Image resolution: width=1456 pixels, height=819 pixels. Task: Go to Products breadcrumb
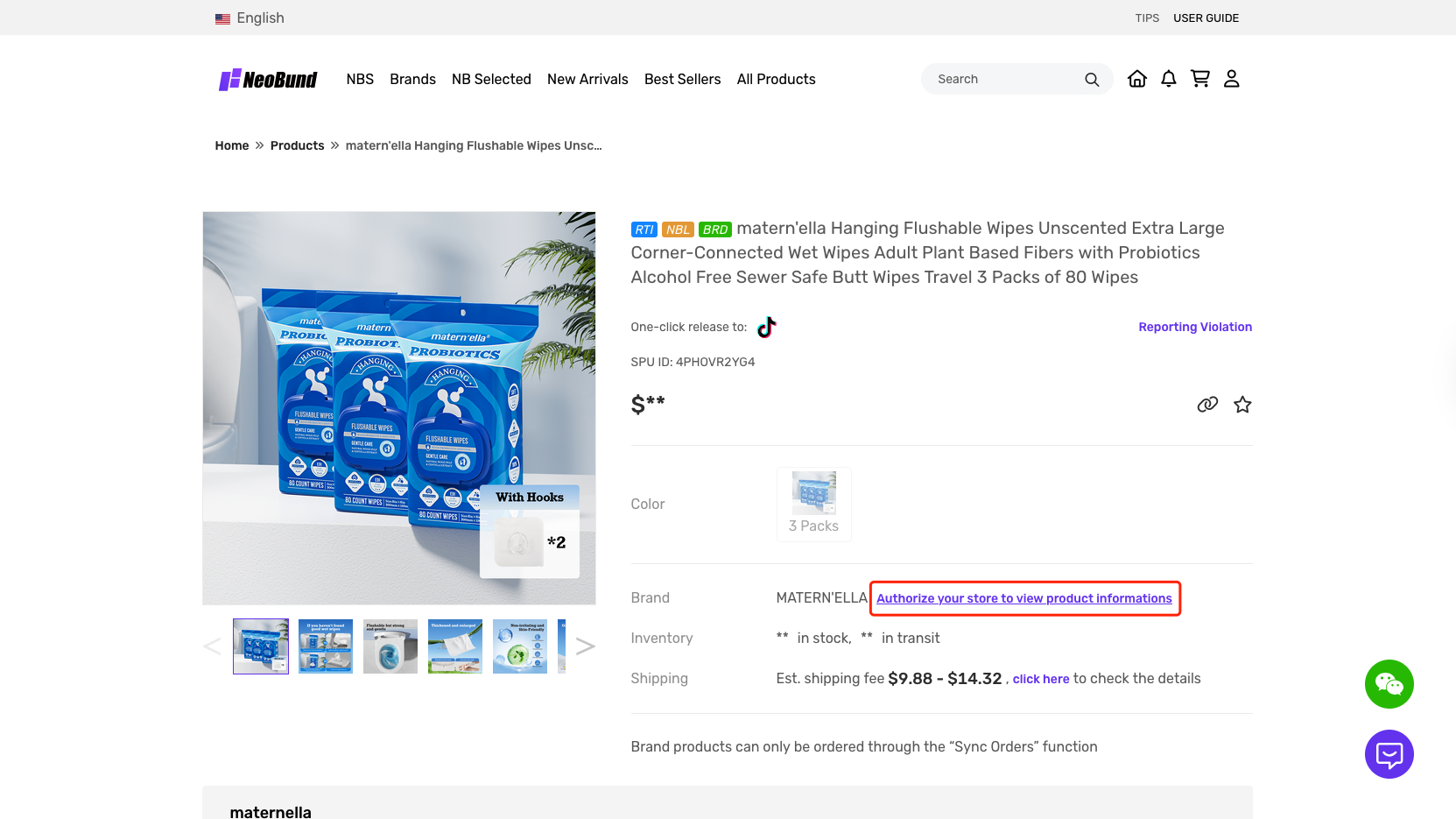click(298, 145)
